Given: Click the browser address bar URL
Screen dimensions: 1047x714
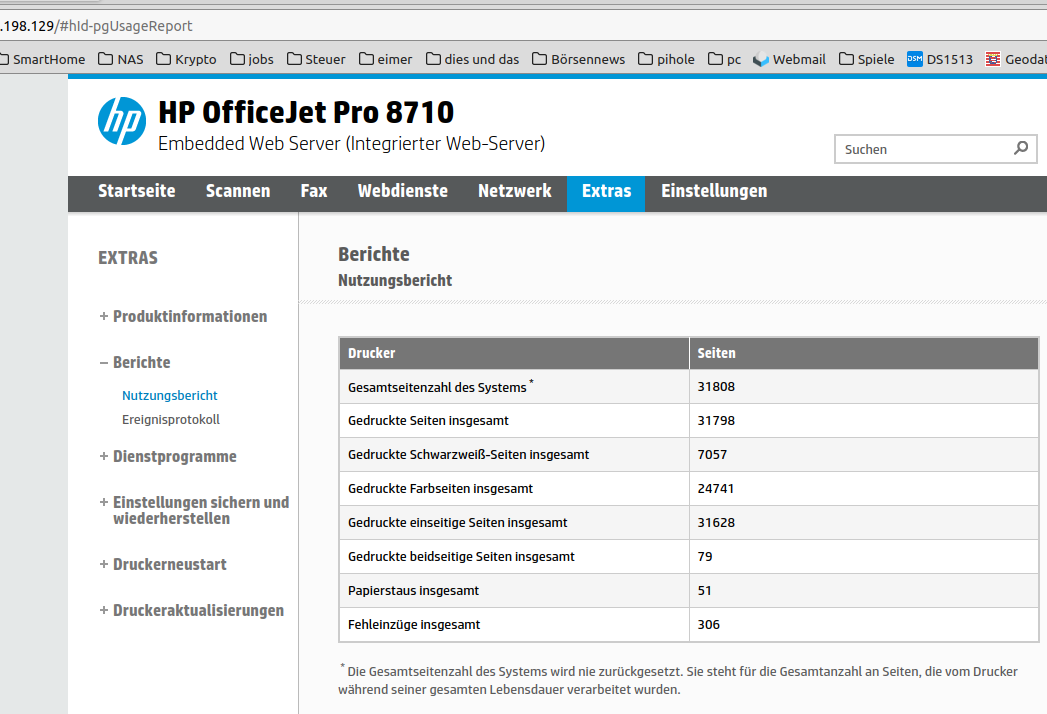Looking at the screenshot, I should (x=96, y=26).
